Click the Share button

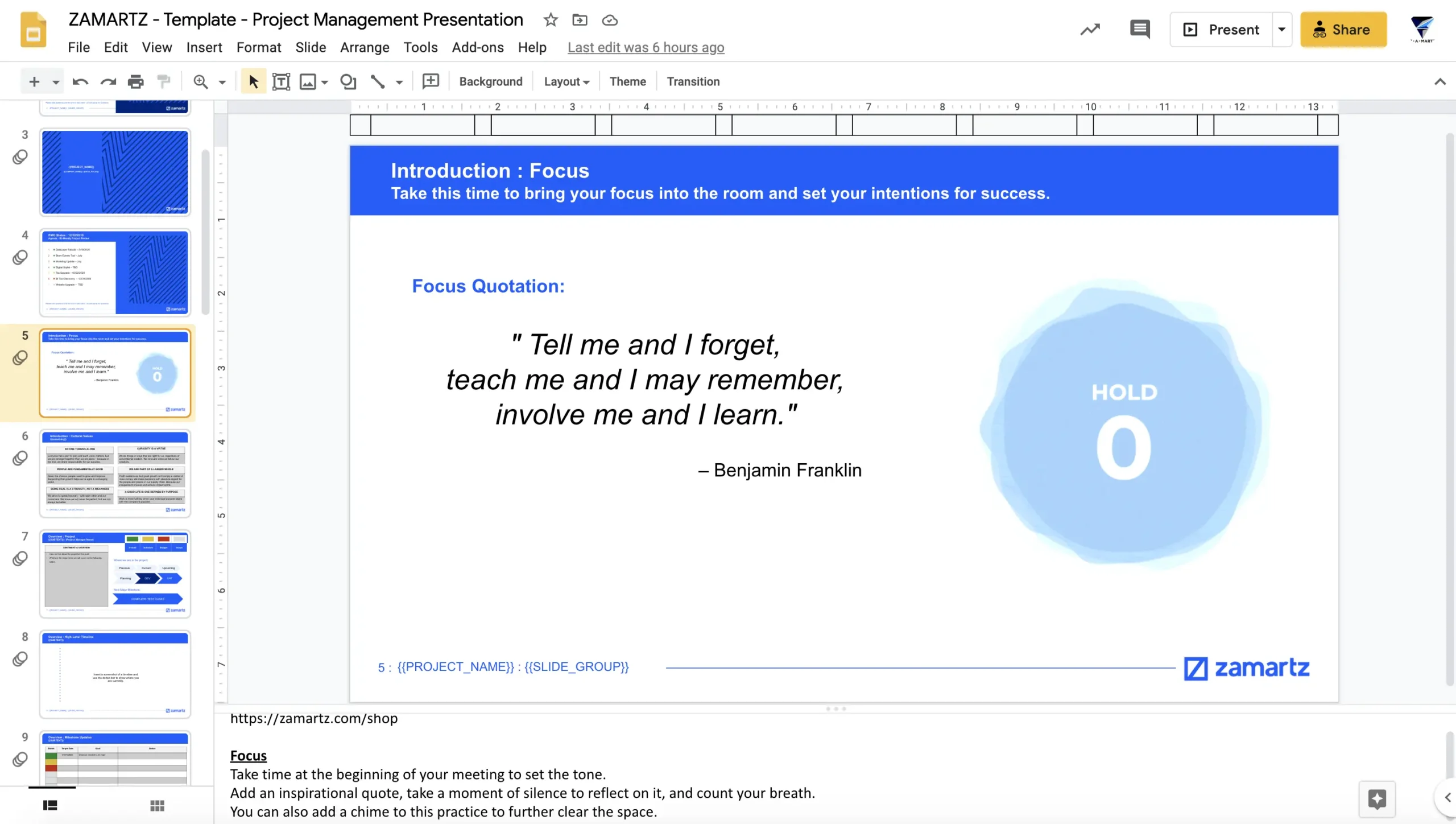click(1343, 30)
